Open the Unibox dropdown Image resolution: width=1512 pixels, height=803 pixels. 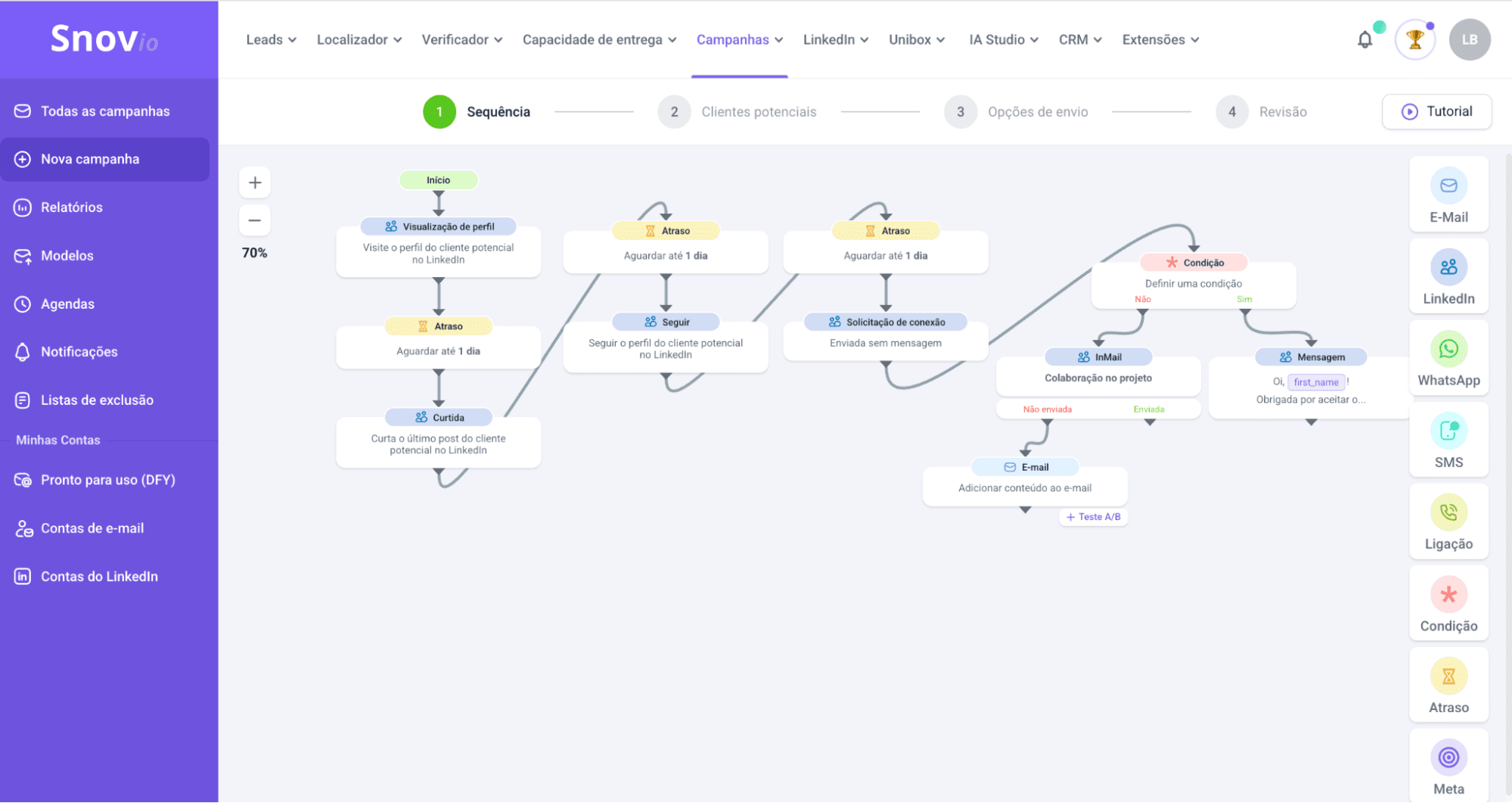point(916,40)
